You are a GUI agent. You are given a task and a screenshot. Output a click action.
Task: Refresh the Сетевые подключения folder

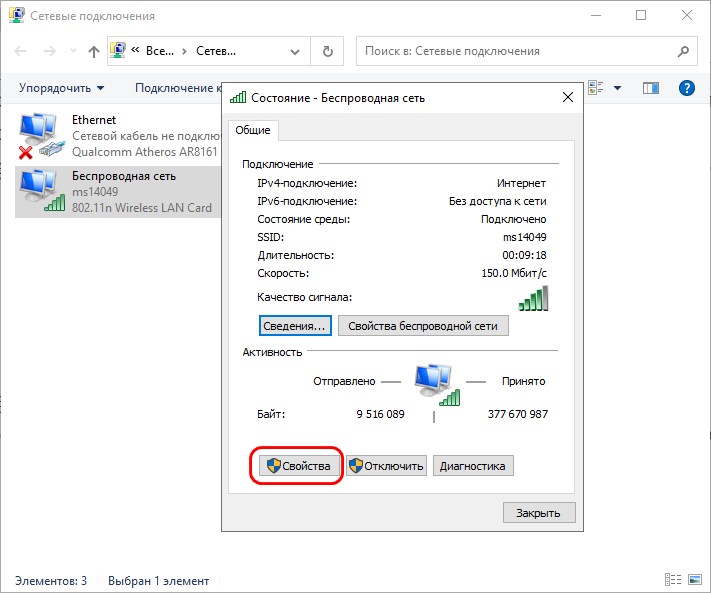[327, 51]
